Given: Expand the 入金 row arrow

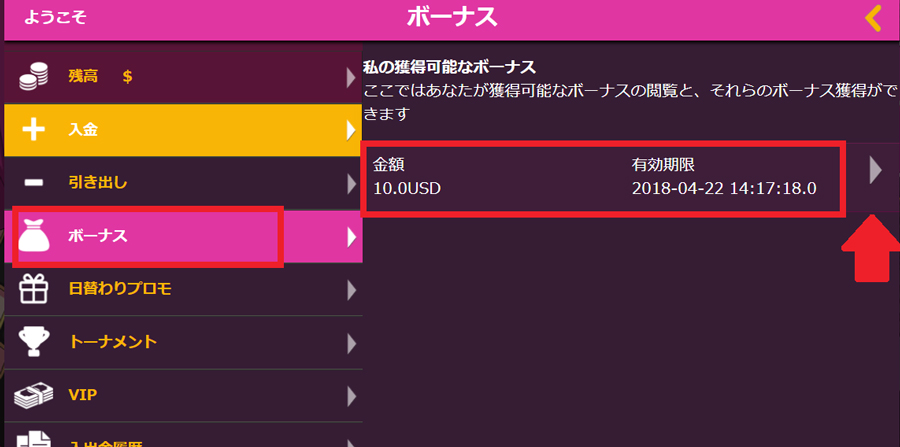Looking at the screenshot, I should [x=351, y=130].
